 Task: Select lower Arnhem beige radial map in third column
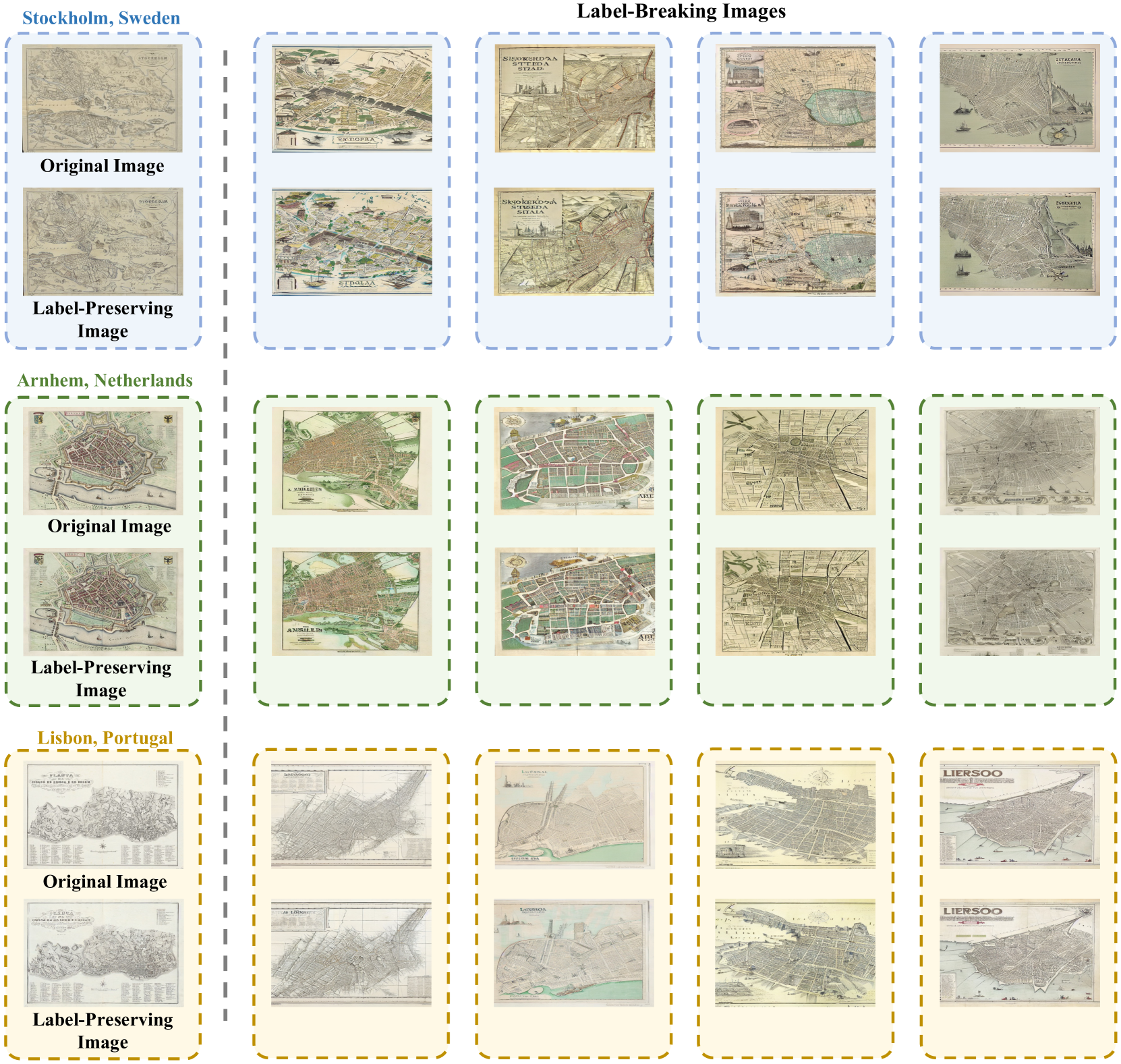pyautogui.click(x=796, y=602)
